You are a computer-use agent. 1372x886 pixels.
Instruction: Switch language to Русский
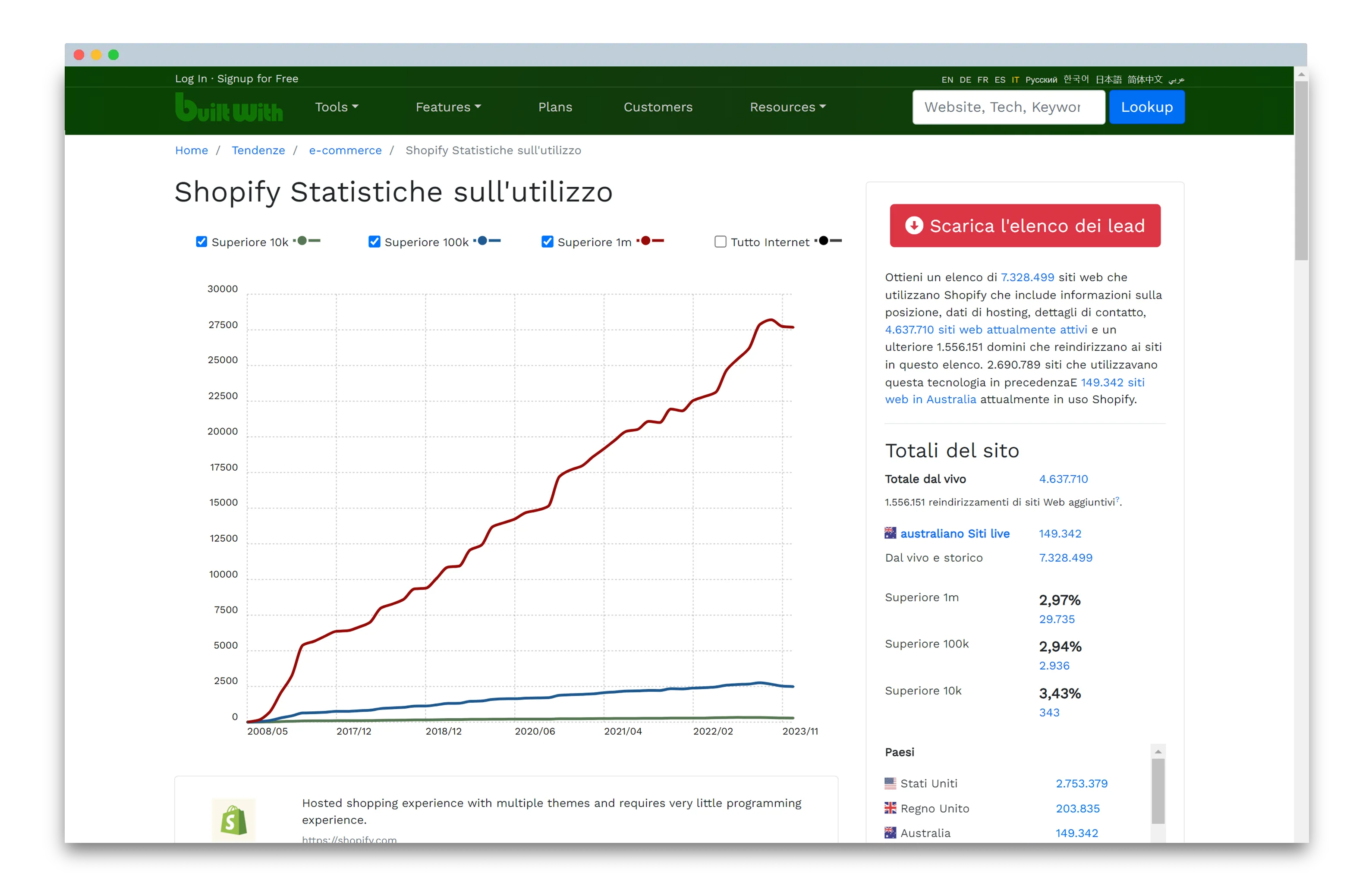(1041, 79)
